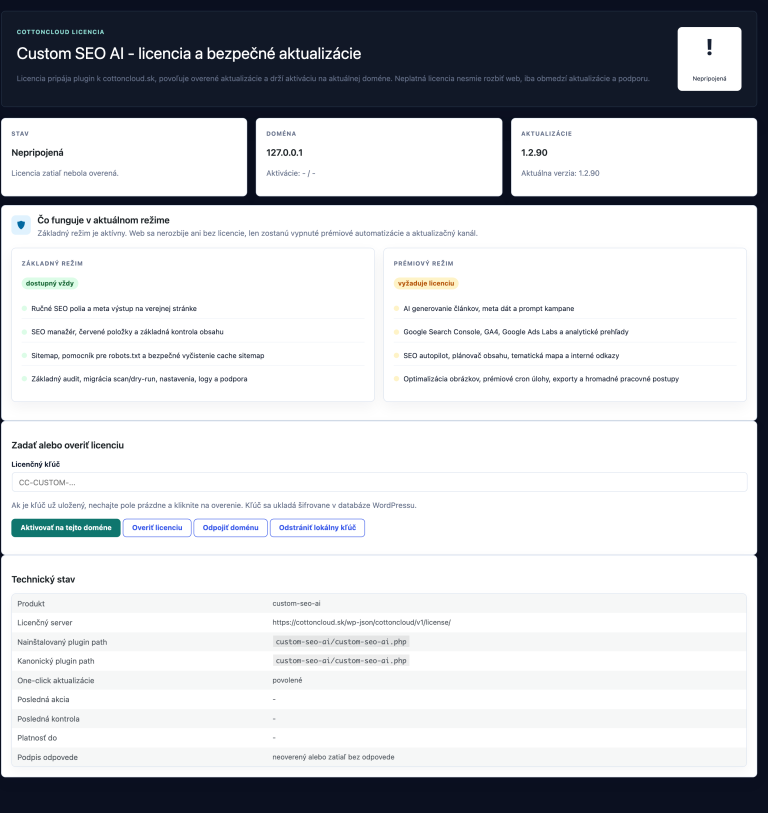Select the 'vyžaduje licenciu' yellow badge

tap(426, 284)
